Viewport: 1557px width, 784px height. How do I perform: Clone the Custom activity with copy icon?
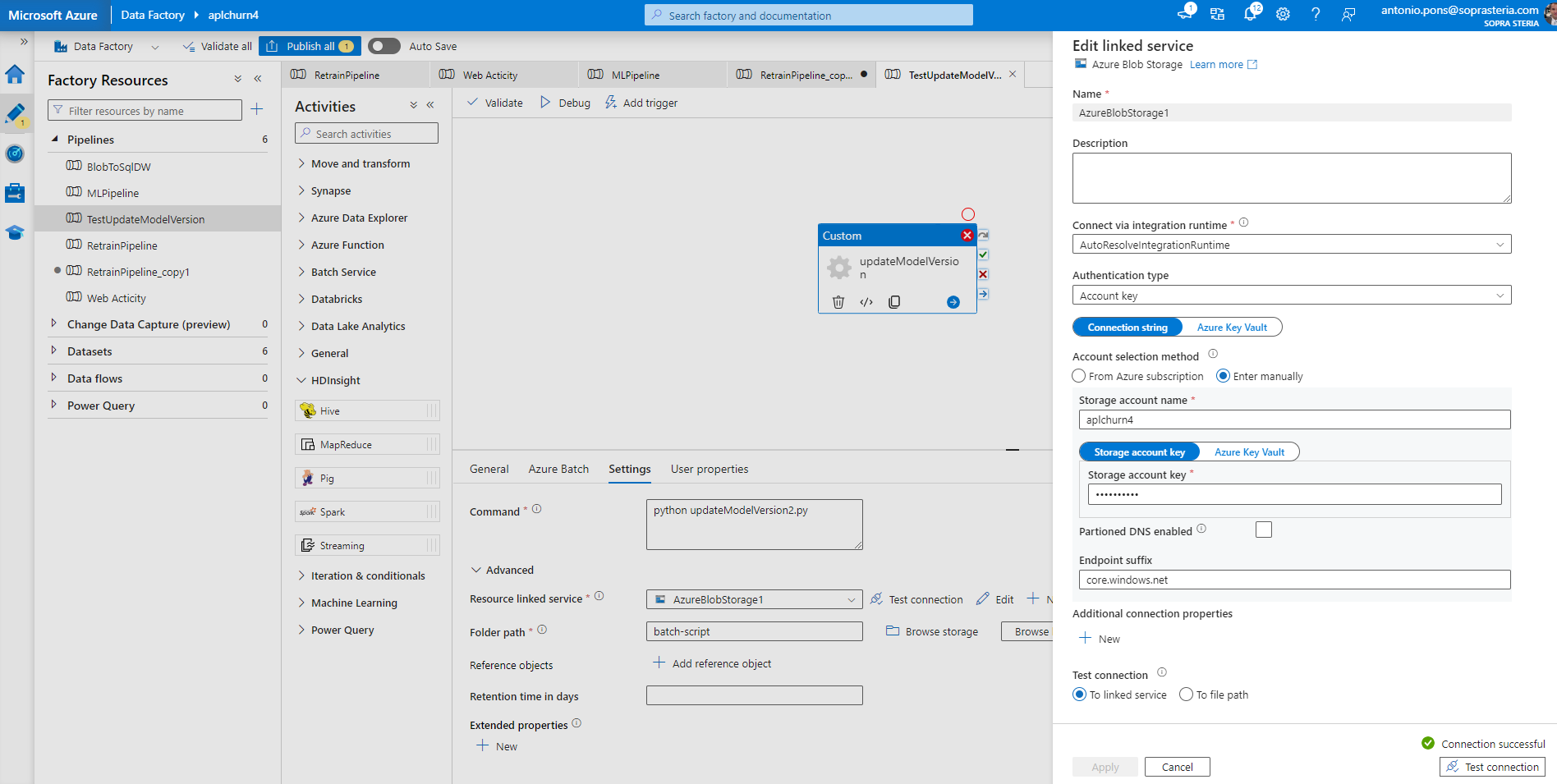point(894,302)
